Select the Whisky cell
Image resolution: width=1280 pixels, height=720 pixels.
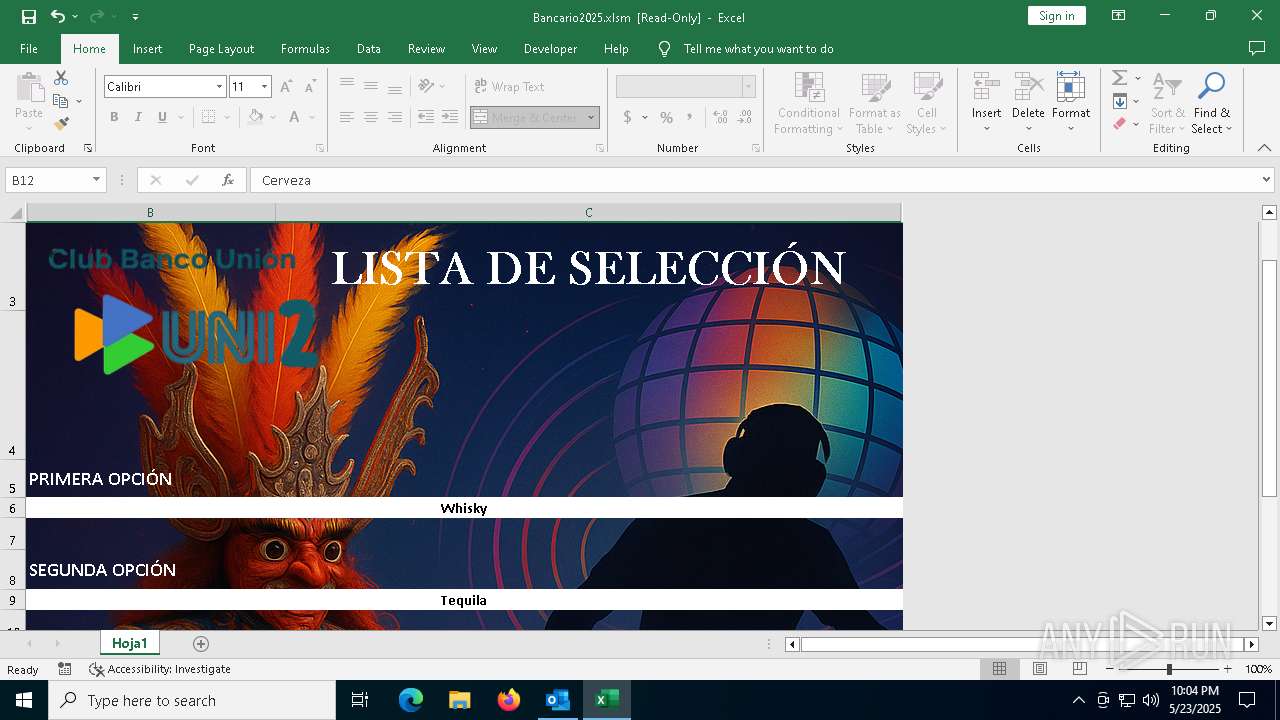click(464, 508)
